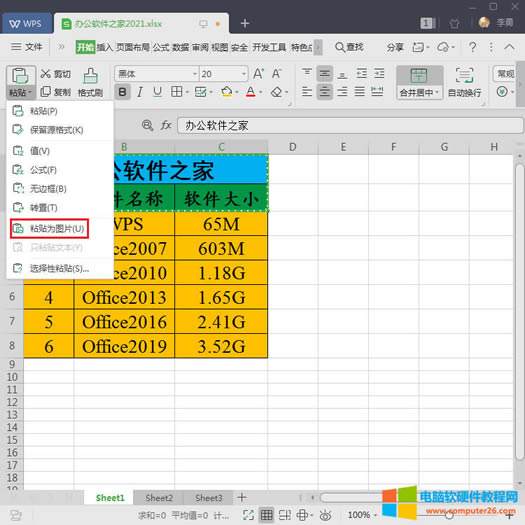Increase font size with A+ icon

pyautogui.click(x=258, y=74)
